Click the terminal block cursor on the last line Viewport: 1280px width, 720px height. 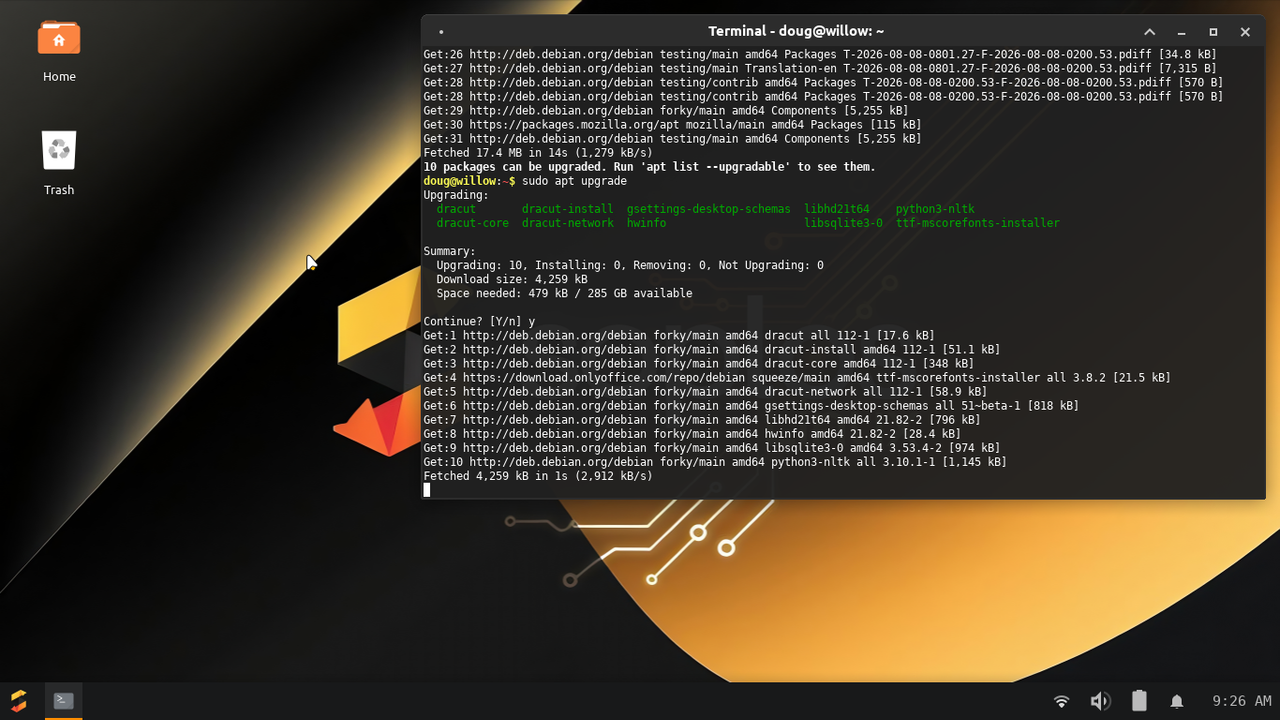pyautogui.click(x=427, y=490)
